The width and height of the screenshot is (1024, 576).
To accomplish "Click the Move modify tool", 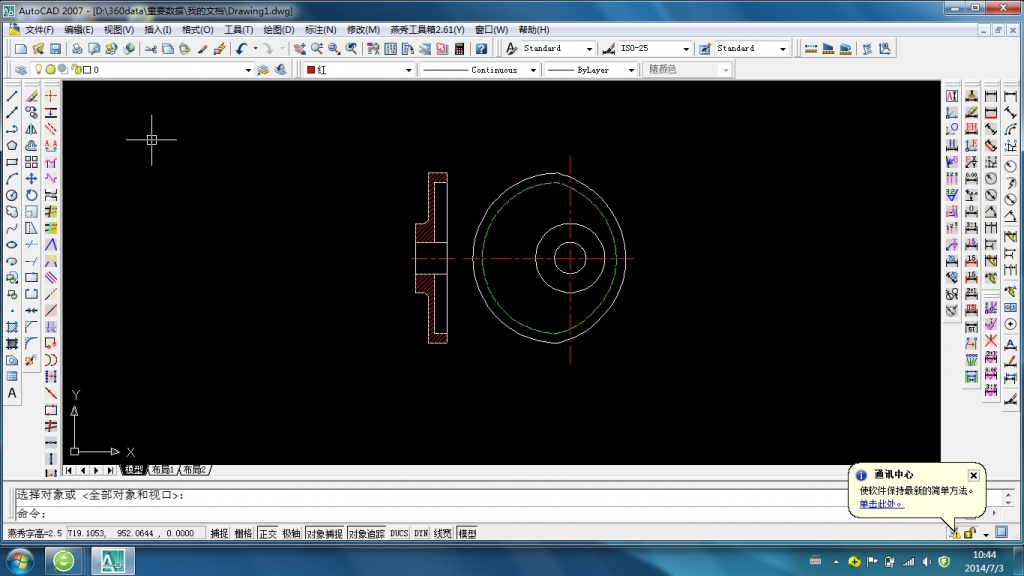I will click(31, 178).
